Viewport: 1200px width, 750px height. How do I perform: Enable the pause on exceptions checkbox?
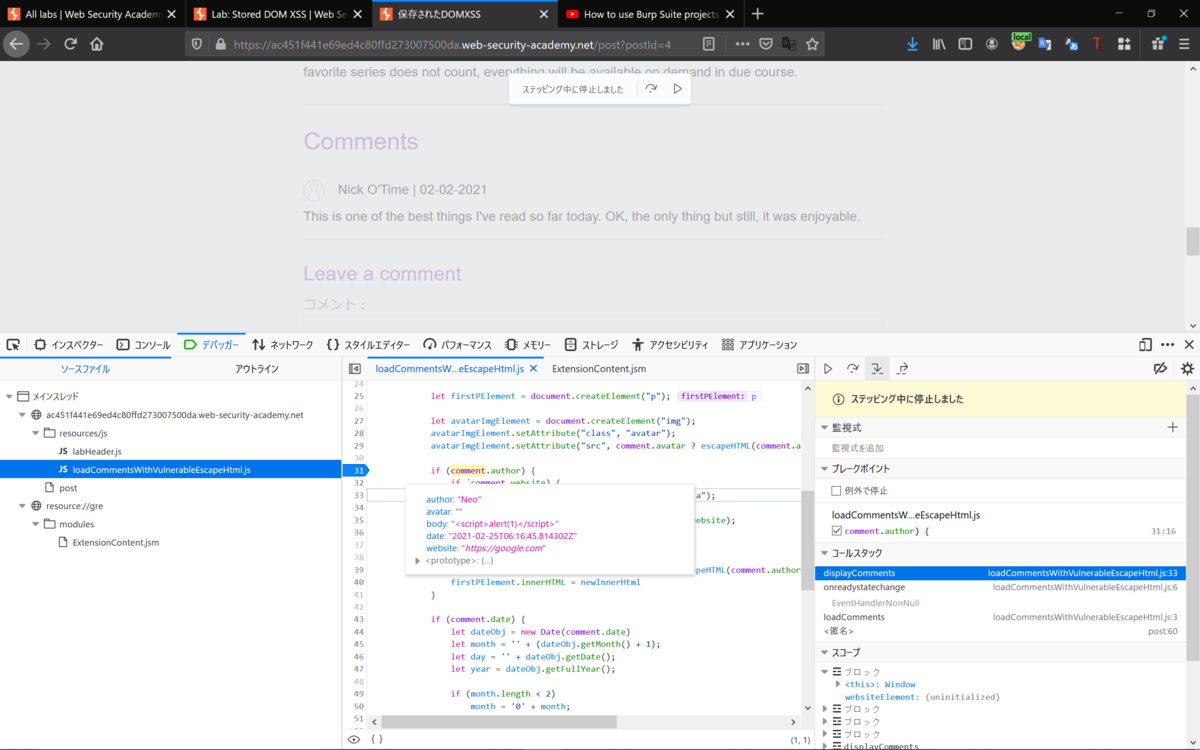(836, 490)
